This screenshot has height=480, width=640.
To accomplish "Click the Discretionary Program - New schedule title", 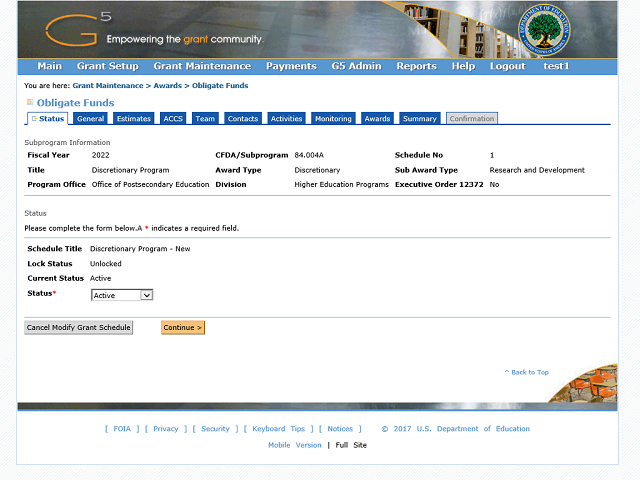I will click(x=140, y=249).
